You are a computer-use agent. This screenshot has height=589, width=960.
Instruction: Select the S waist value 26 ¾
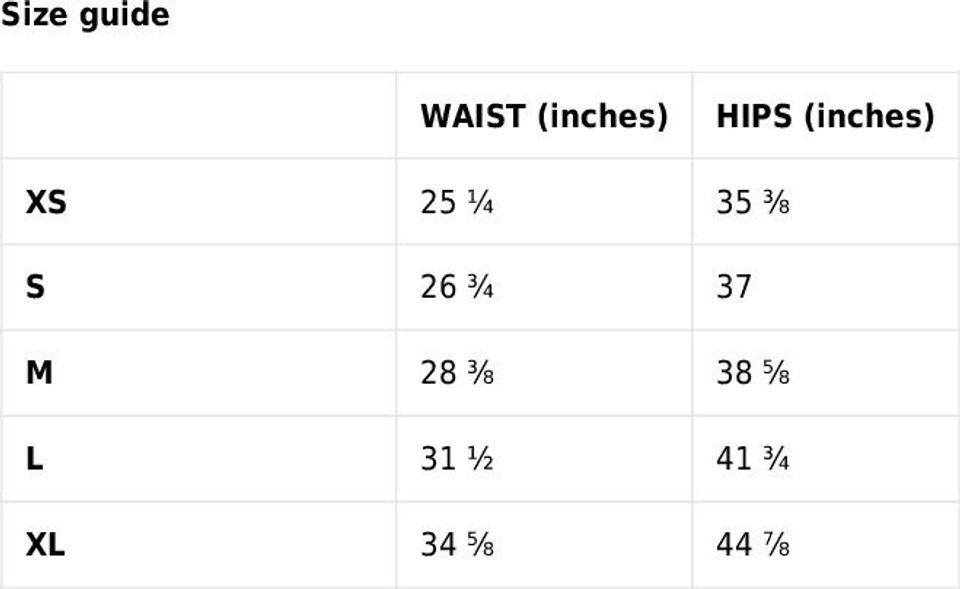pos(457,288)
